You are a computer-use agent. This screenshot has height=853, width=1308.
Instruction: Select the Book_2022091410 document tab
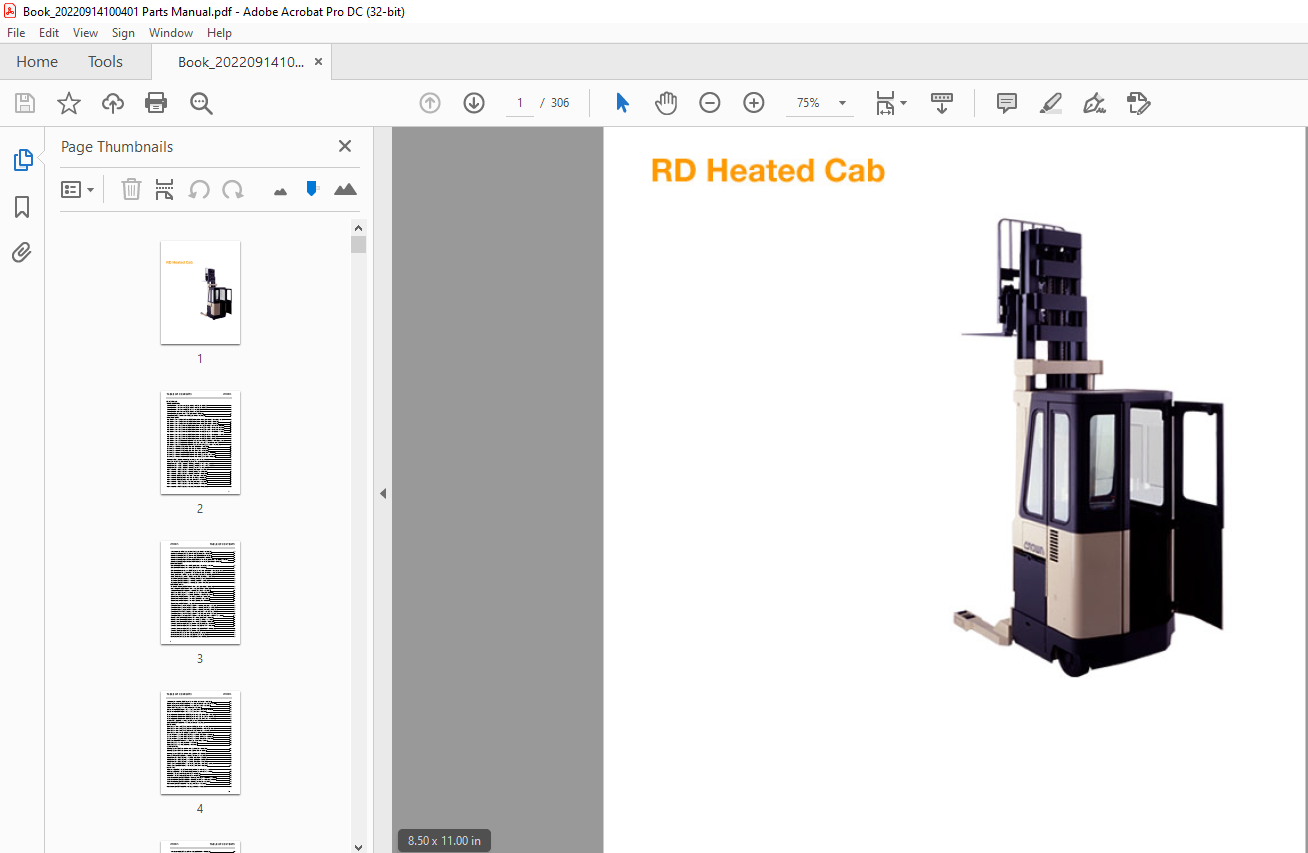click(240, 62)
